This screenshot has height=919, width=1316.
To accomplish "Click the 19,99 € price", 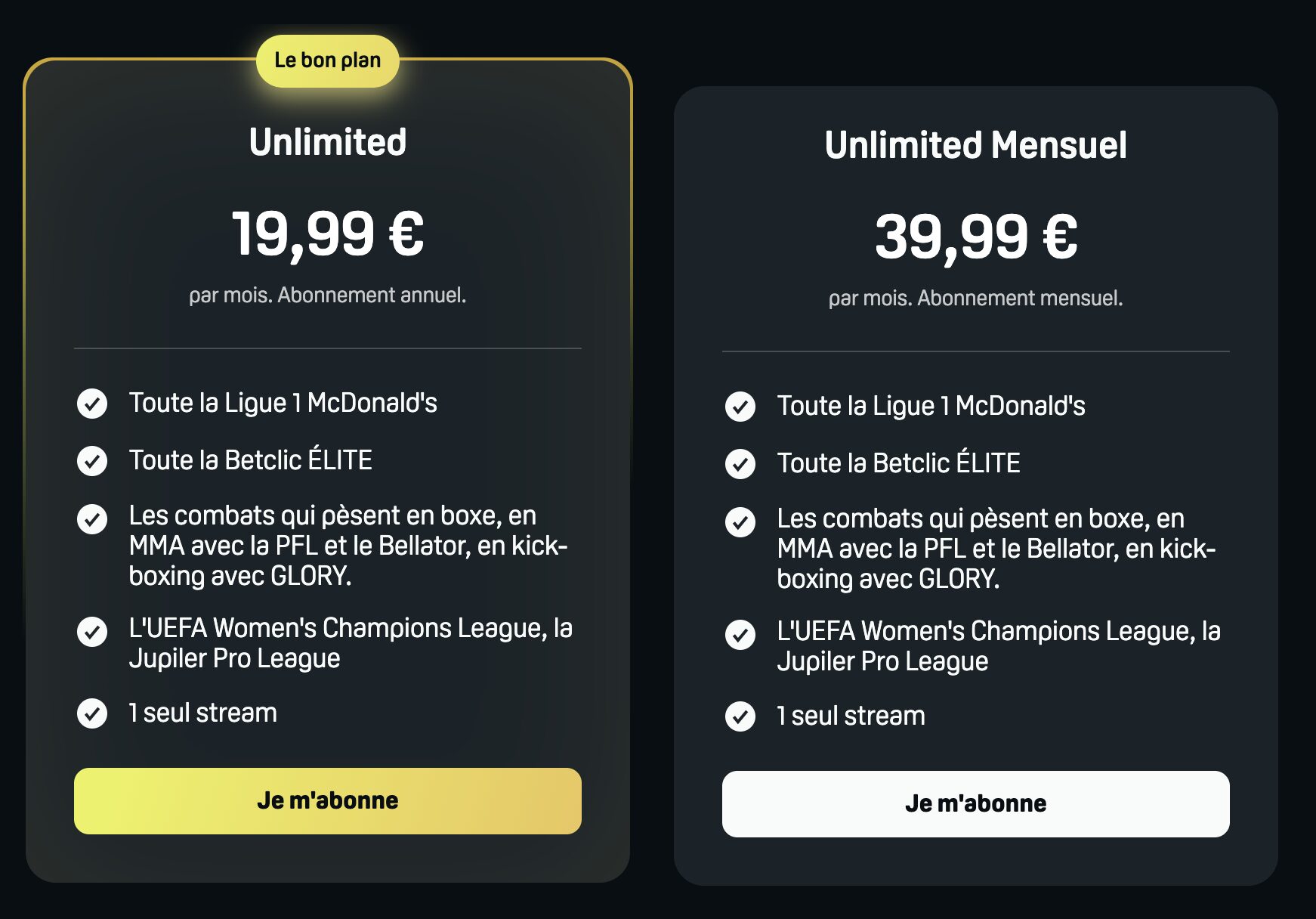I will 328,234.
